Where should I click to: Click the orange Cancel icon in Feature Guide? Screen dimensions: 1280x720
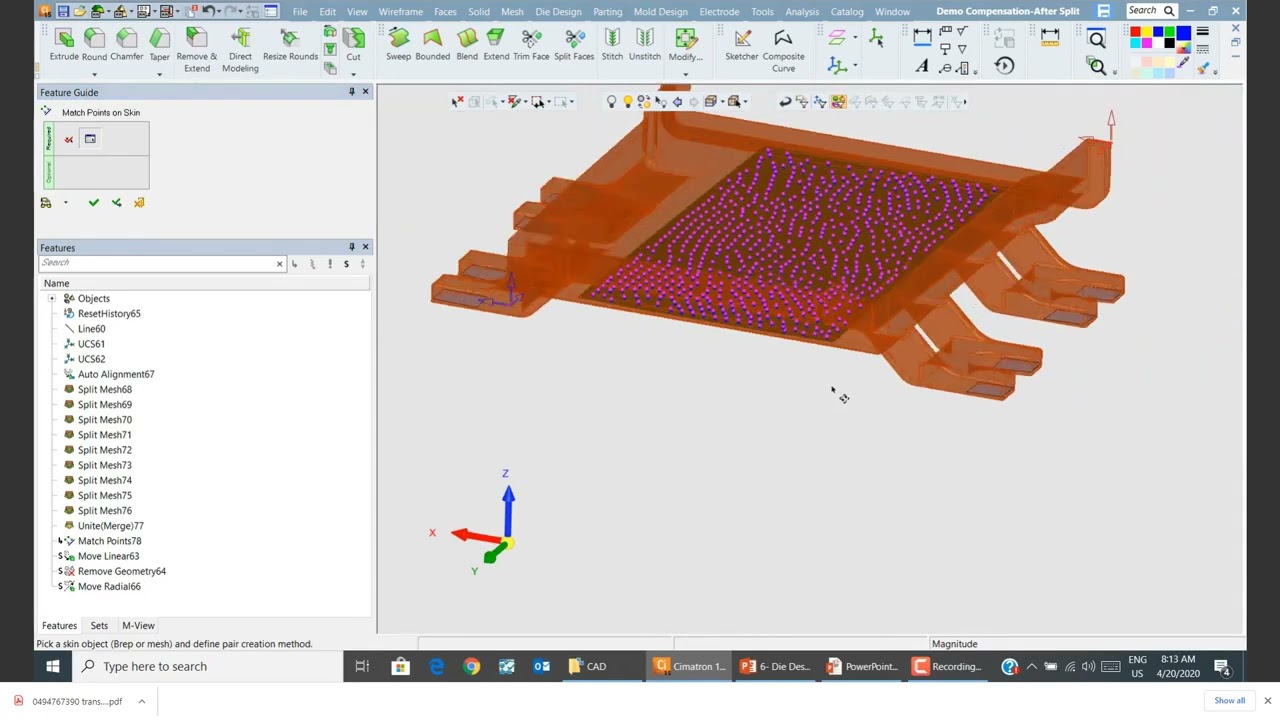(139, 203)
